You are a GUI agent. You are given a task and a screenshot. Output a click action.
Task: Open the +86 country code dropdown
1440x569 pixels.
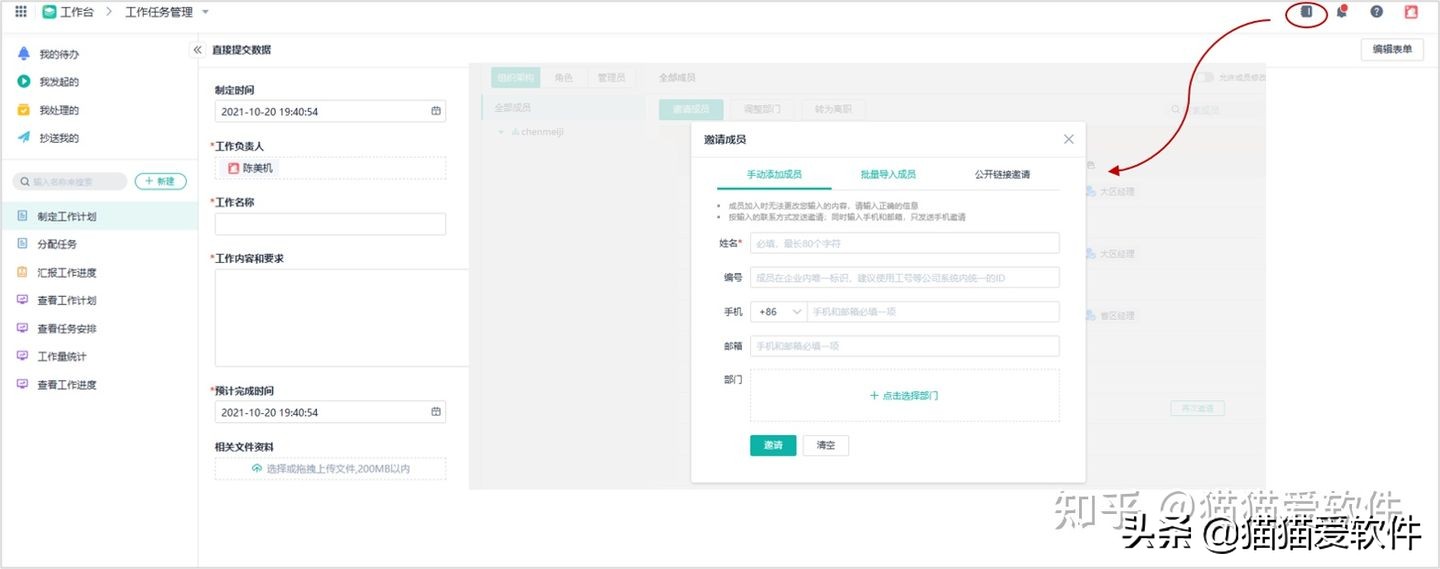click(779, 311)
